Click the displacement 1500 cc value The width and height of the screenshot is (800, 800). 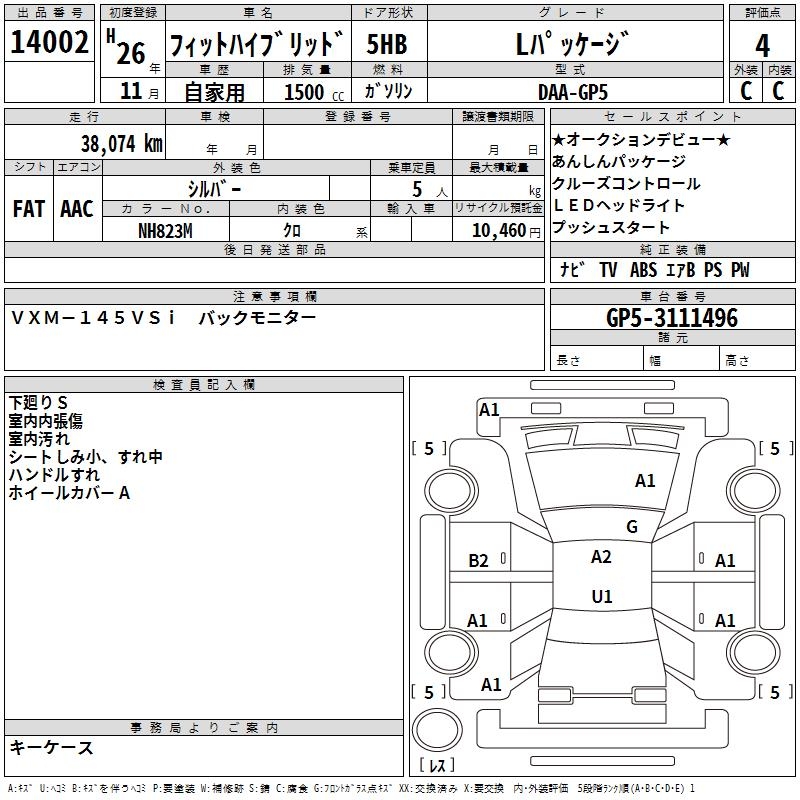tap(314, 92)
